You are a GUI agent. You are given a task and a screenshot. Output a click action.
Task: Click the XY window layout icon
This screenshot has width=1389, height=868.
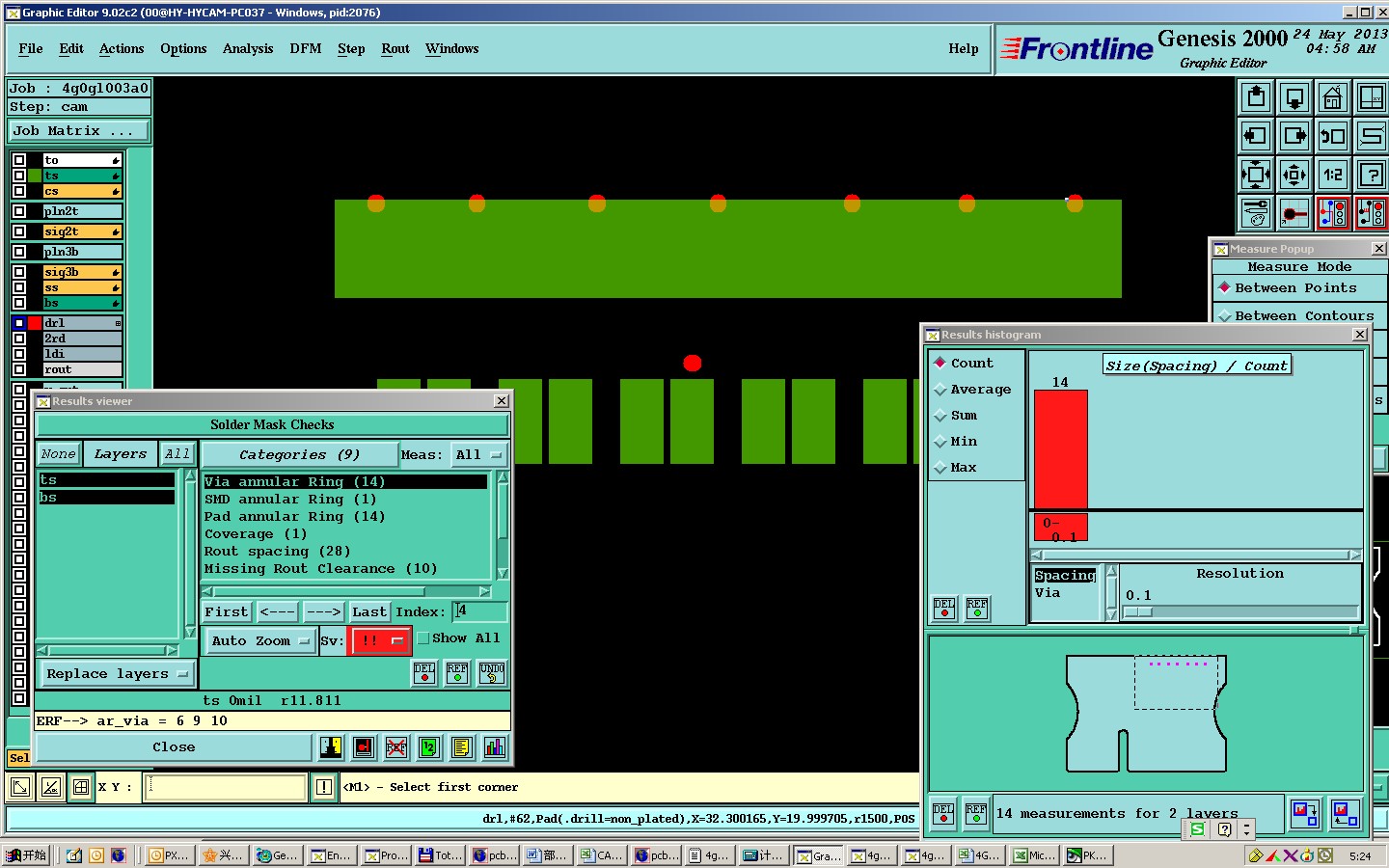[1371, 97]
